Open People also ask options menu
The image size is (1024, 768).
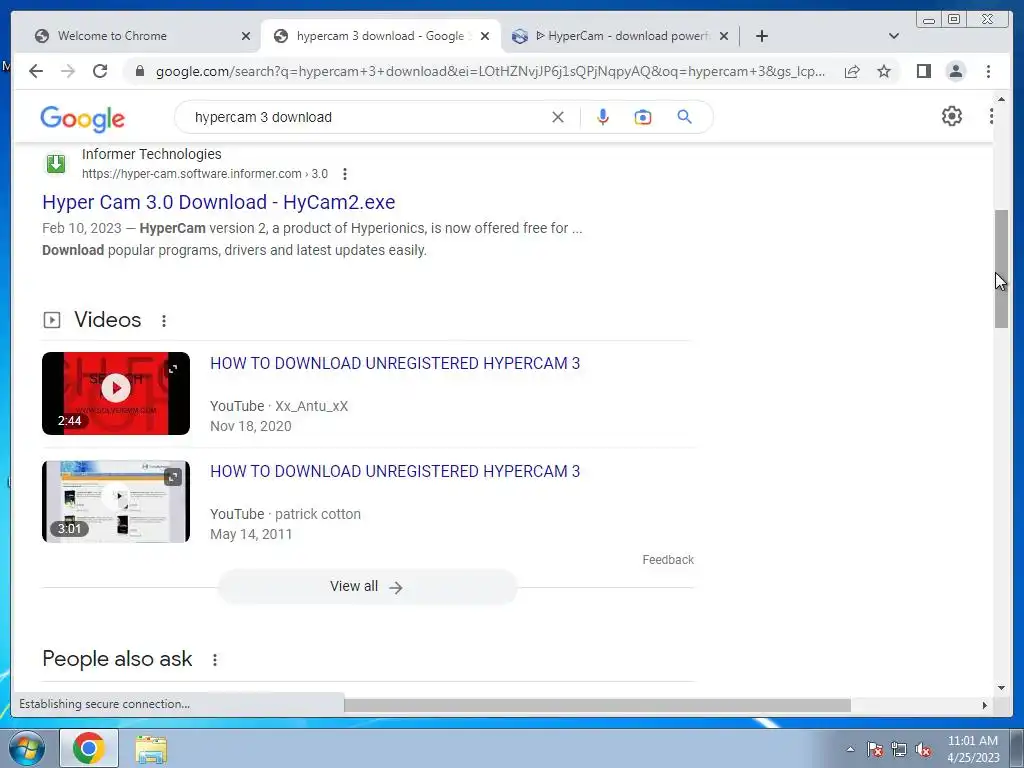[x=215, y=660]
